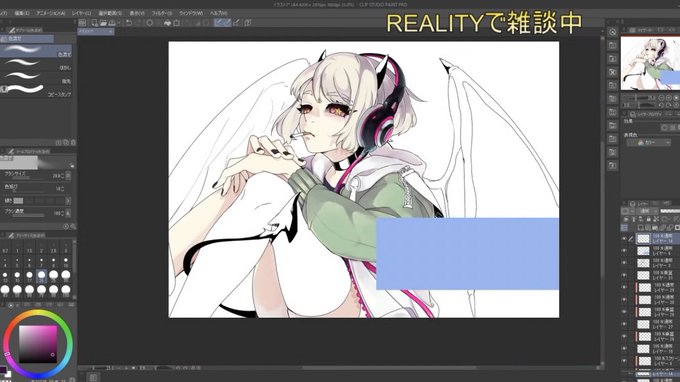Hide レイヤー 14 via its eye icon

coord(624,238)
